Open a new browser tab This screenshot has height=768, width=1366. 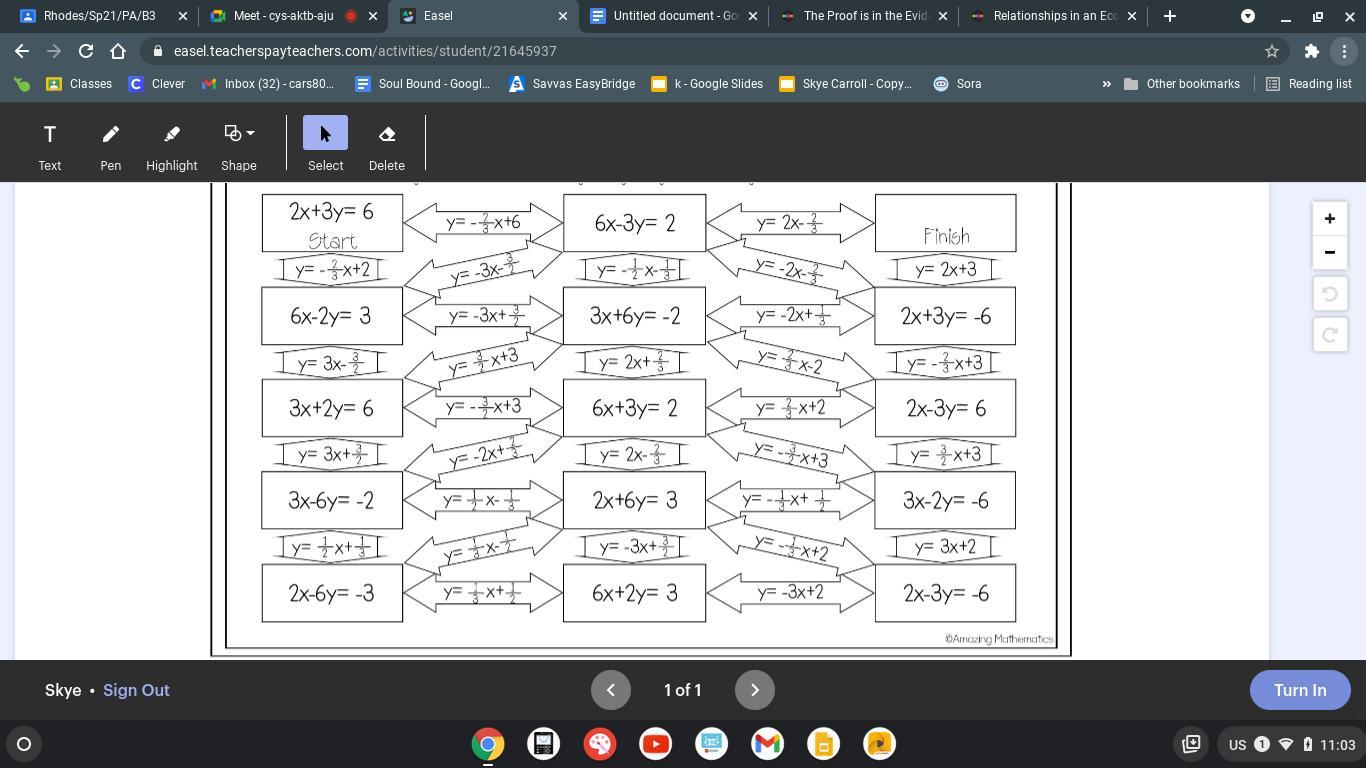[x=1169, y=16]
